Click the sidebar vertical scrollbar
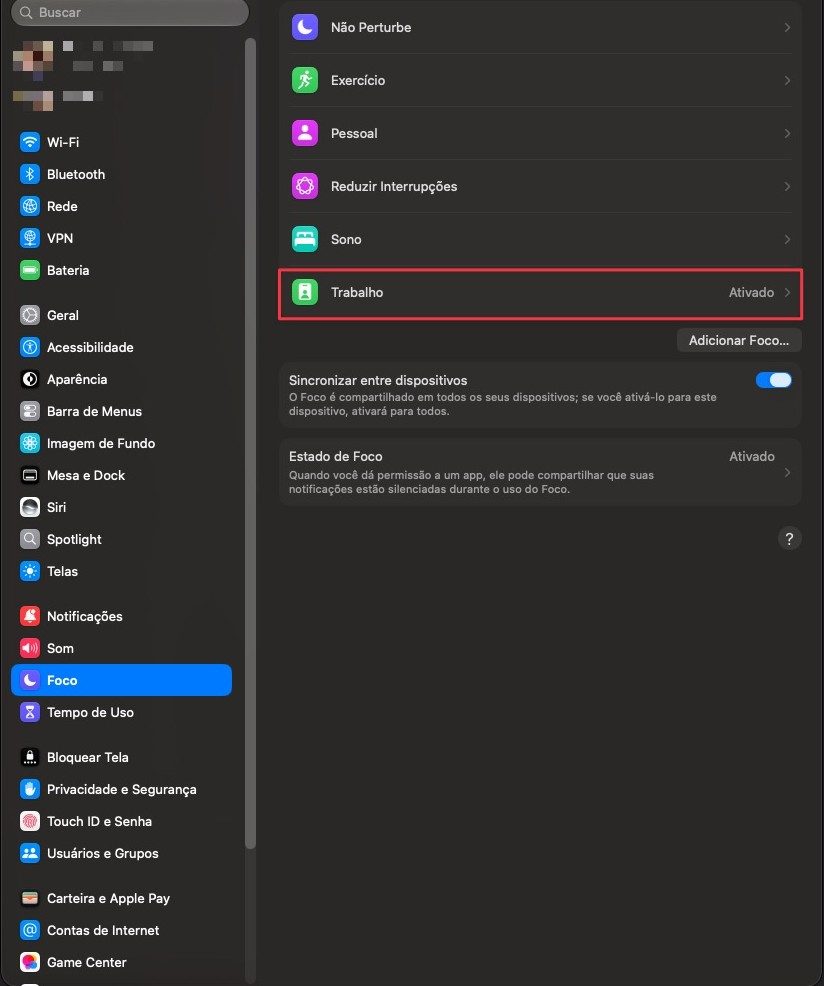824x986 pixels. click(250, 443)
